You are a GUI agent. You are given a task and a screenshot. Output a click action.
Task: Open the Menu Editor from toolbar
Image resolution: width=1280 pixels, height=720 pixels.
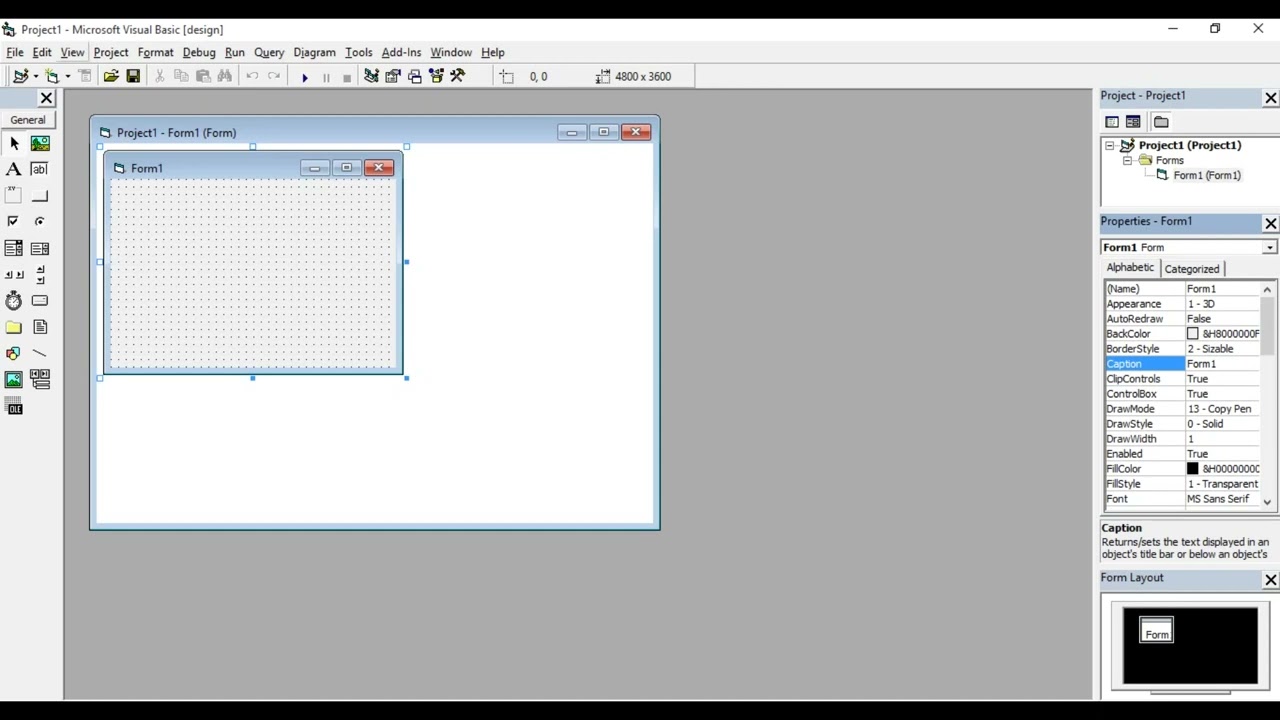(x=85, y=76)
